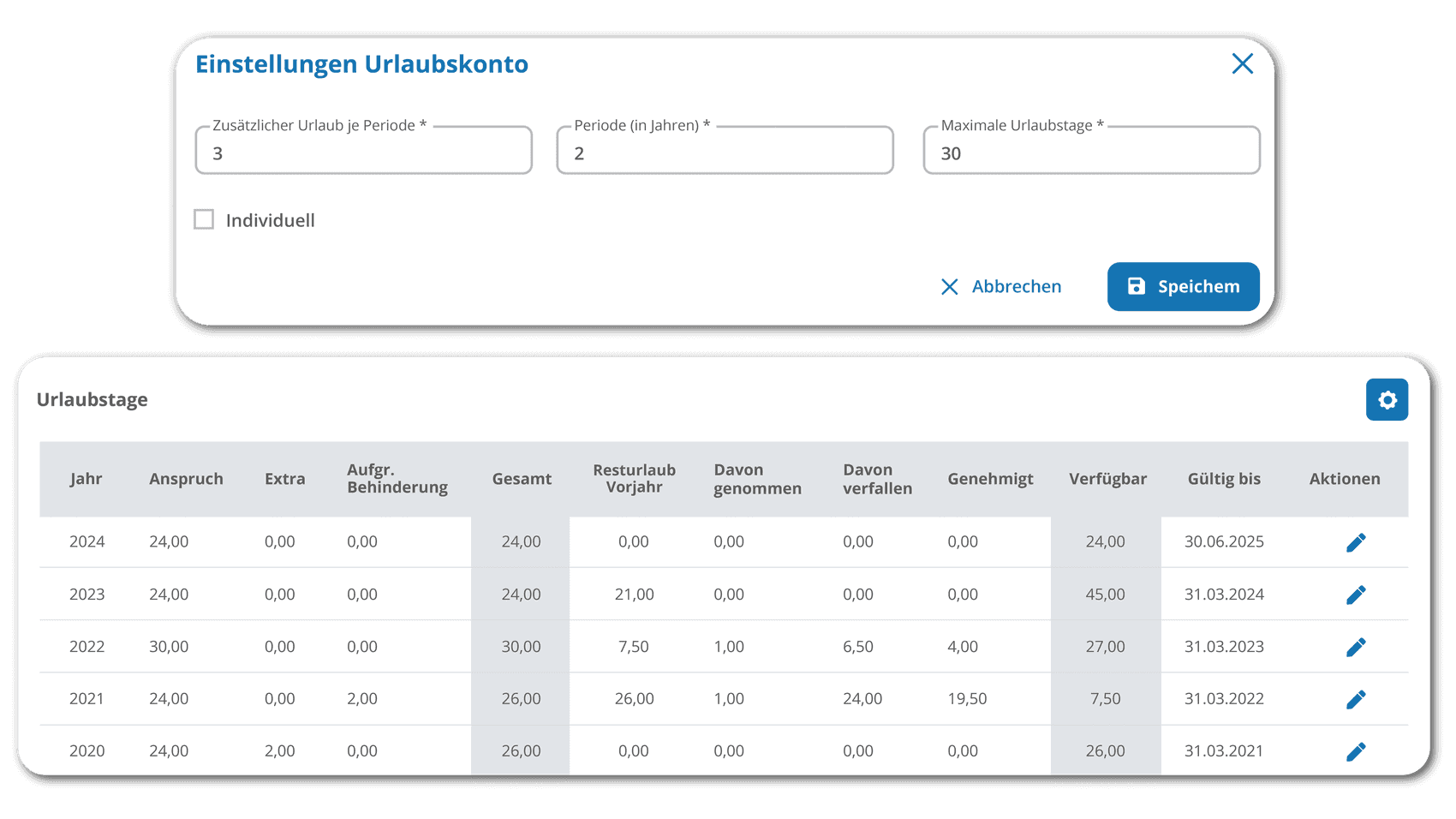
Task: Cancel with the Abbrechen option
Action: 1016,286
